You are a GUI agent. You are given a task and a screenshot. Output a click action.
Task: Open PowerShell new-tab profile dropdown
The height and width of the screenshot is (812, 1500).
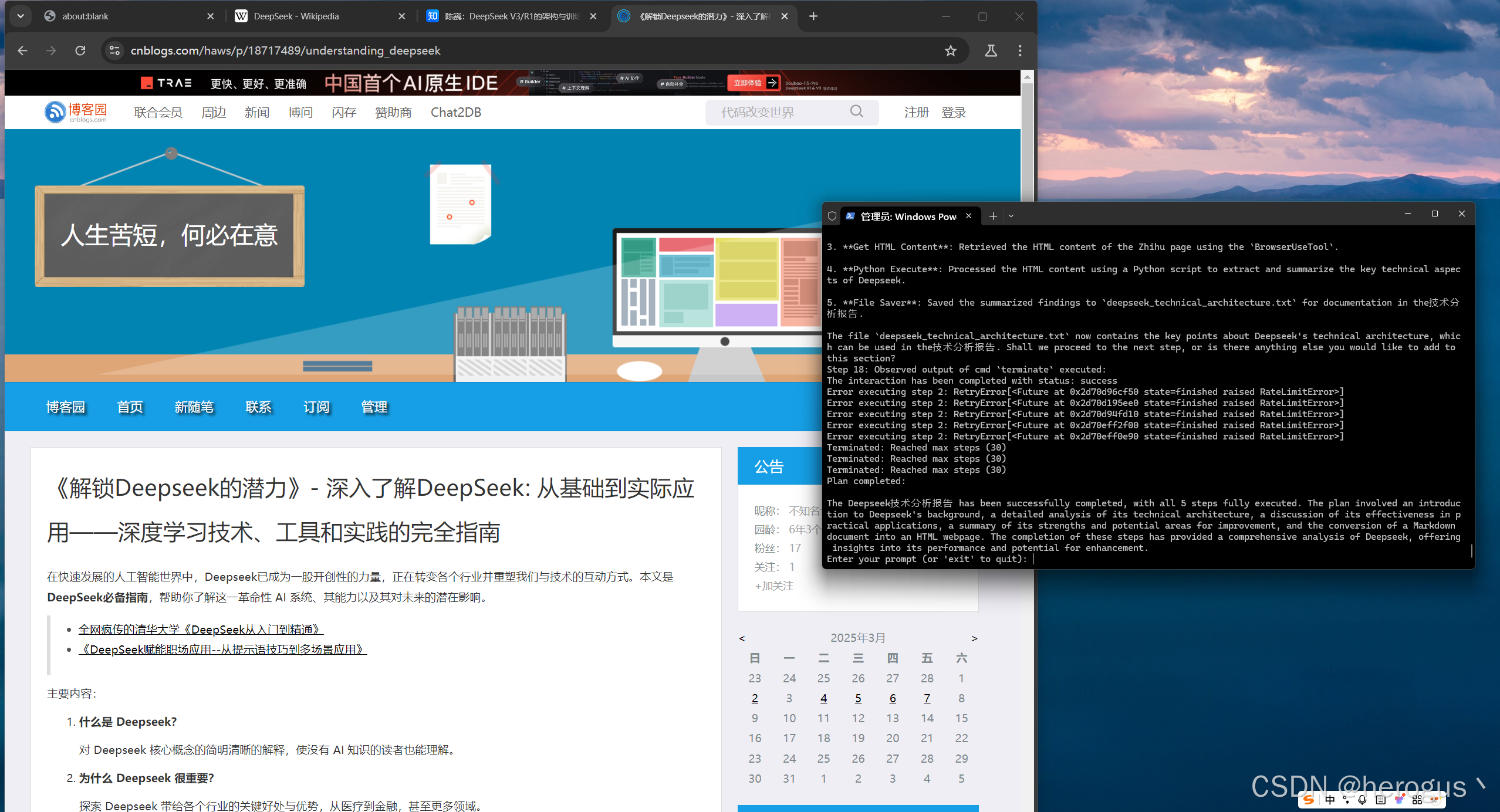[1011, 216]
